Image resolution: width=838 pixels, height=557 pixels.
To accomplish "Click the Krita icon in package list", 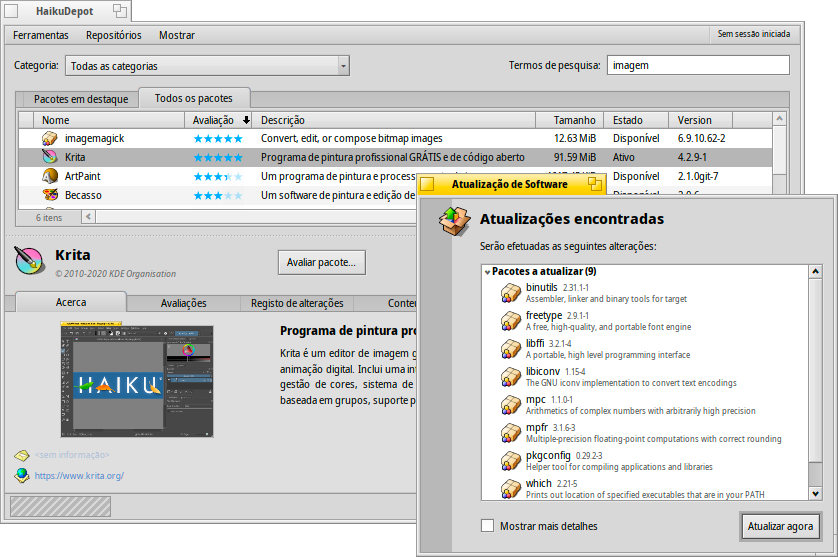I will 50,157.
